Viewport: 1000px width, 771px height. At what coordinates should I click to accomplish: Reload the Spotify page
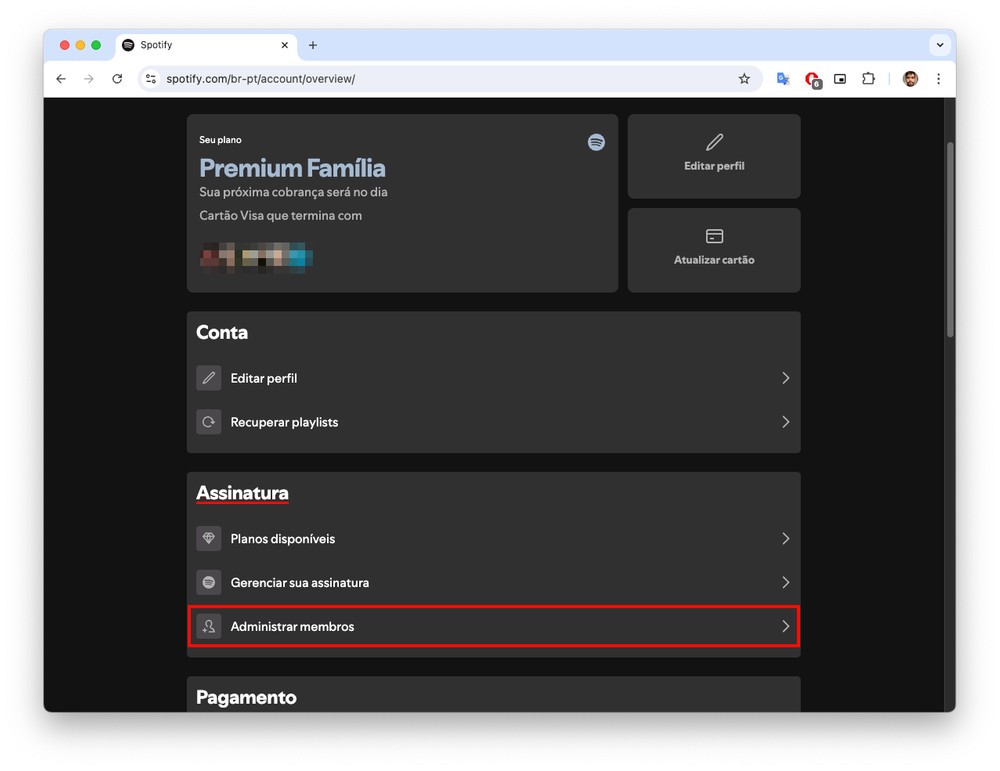[x=117, y=79]
